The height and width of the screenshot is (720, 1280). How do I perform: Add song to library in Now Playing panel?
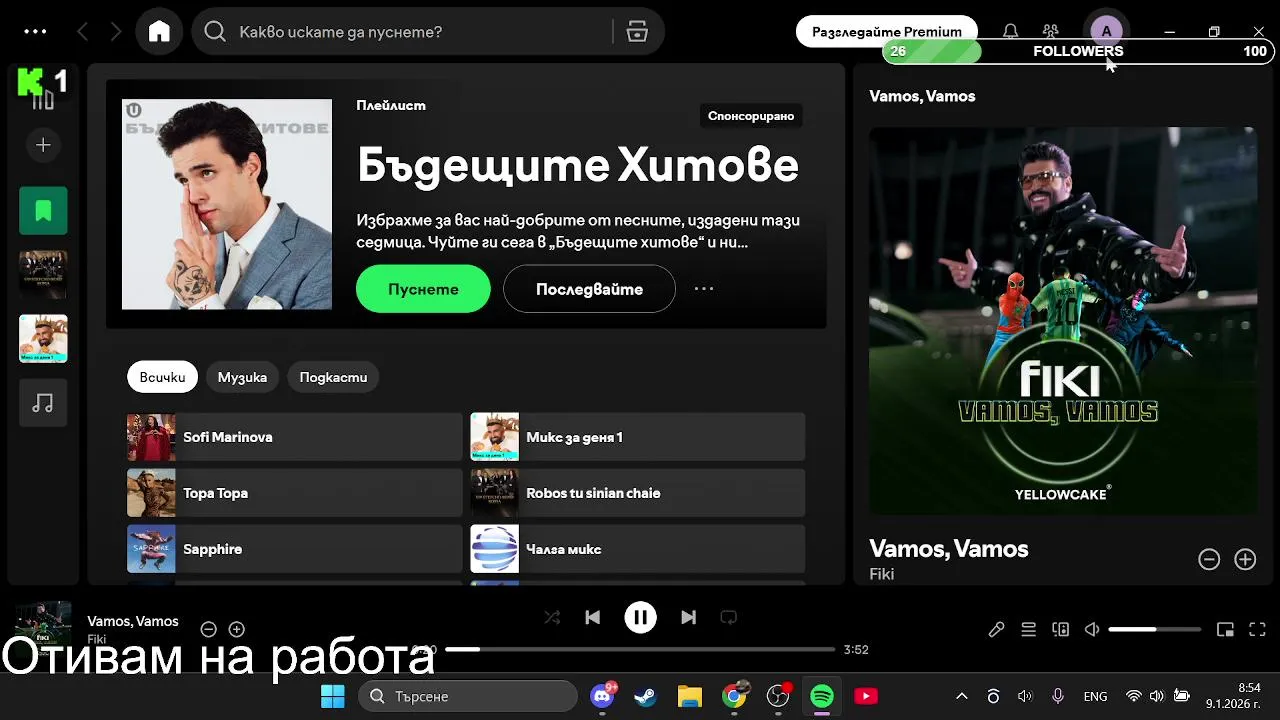tap(1245, 560)
